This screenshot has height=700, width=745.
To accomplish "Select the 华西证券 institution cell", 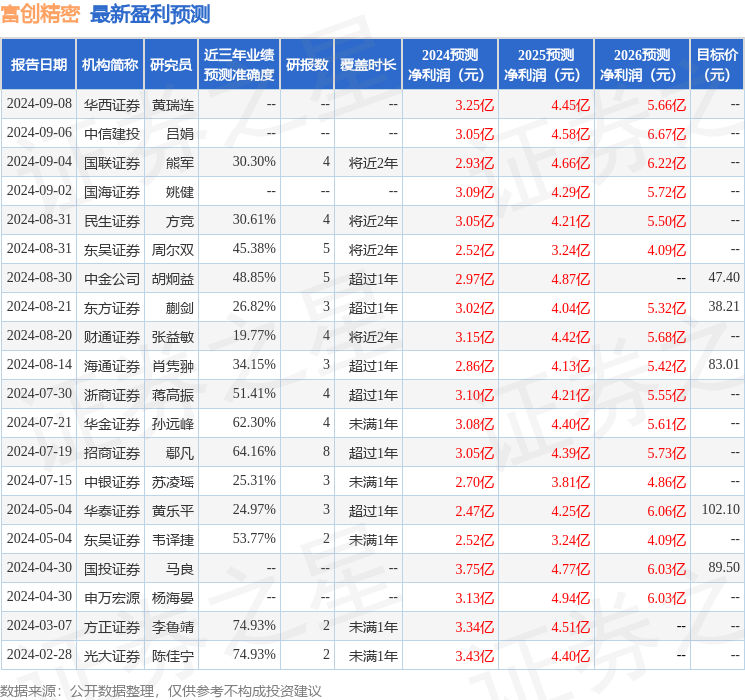I will pos(112,105).
